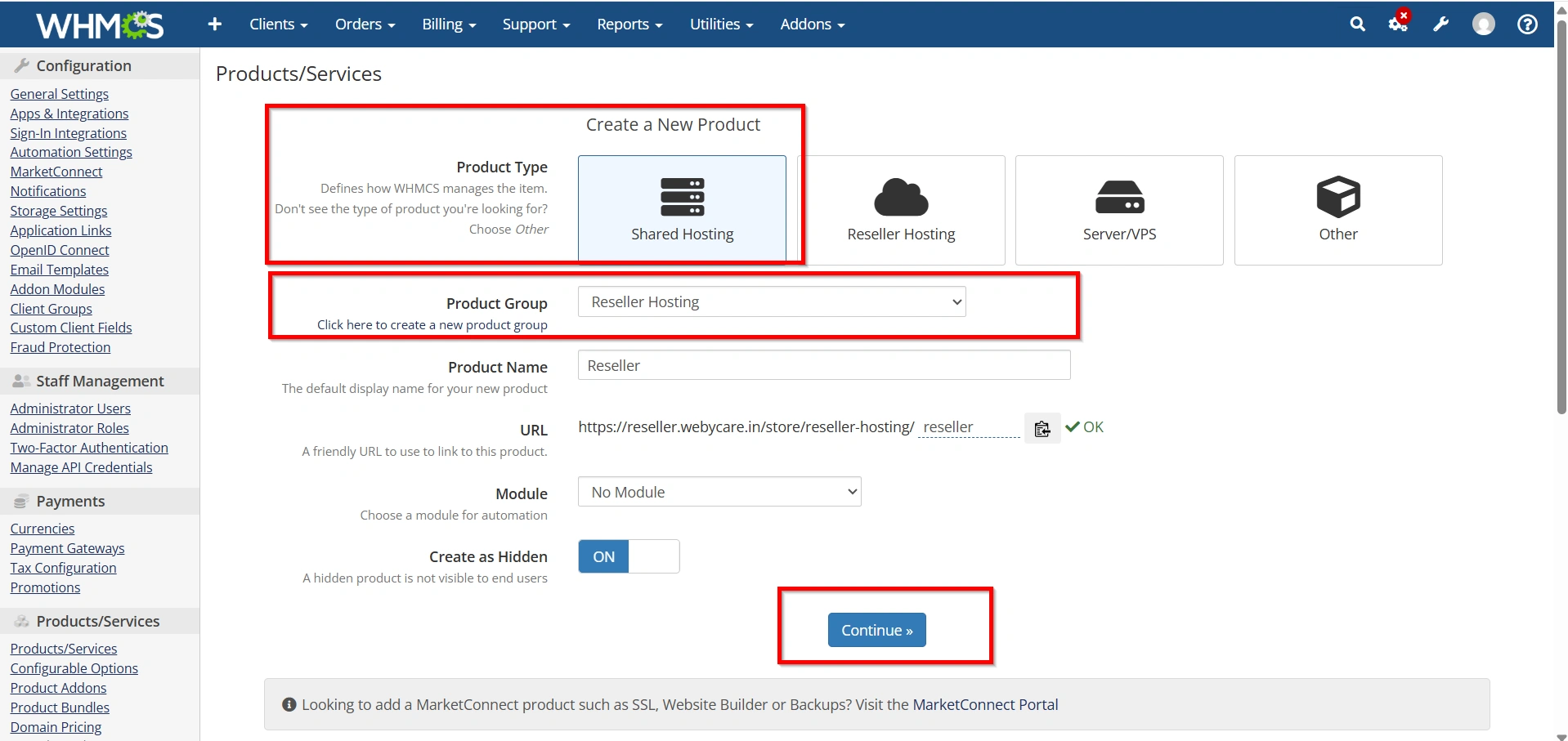Open Currencies
Viewport: 1568px width, 741px height.
43,529
